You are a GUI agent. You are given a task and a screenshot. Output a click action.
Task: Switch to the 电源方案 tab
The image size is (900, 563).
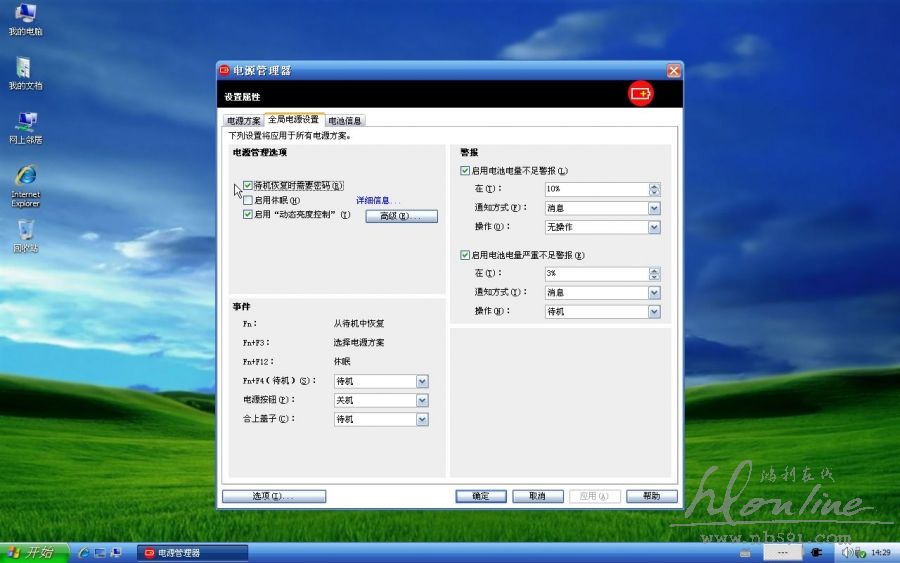(243, 120)
